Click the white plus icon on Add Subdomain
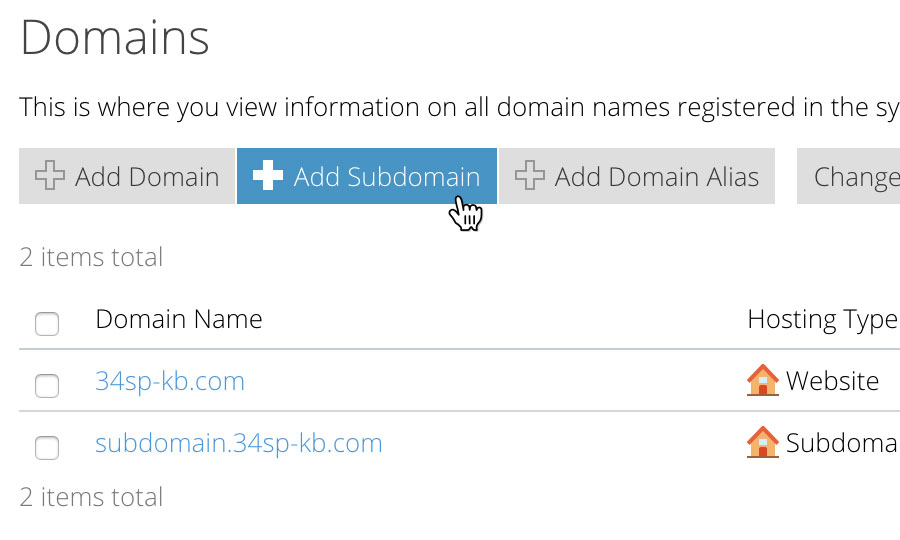Image resolution: width=900 pixels, height=540 pixels. tap(268, 176)
